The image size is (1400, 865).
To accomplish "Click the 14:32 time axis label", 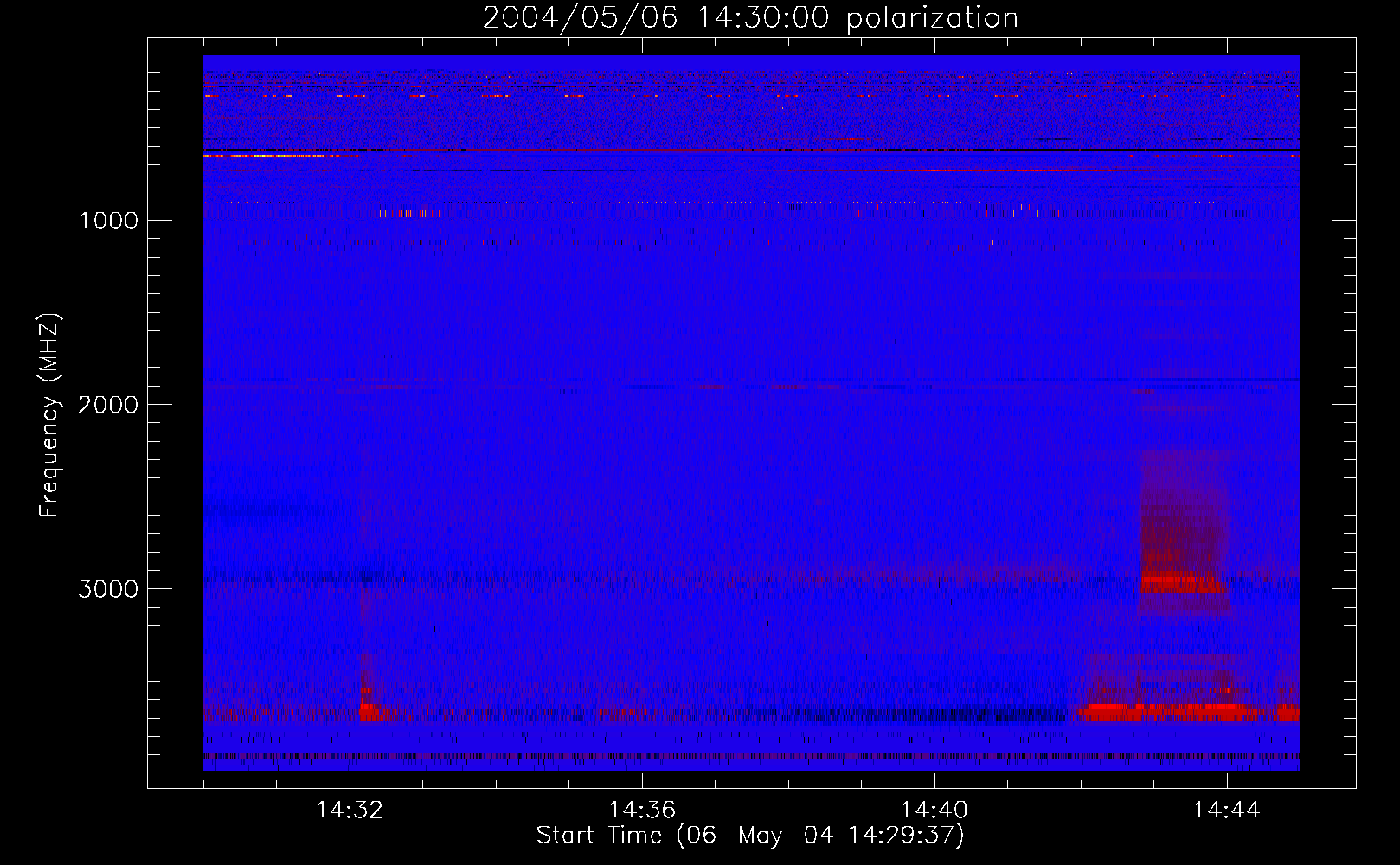I will 350,810.
